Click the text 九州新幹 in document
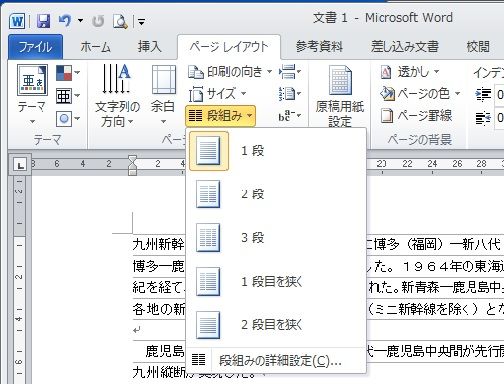 click(x=159, y=244)
